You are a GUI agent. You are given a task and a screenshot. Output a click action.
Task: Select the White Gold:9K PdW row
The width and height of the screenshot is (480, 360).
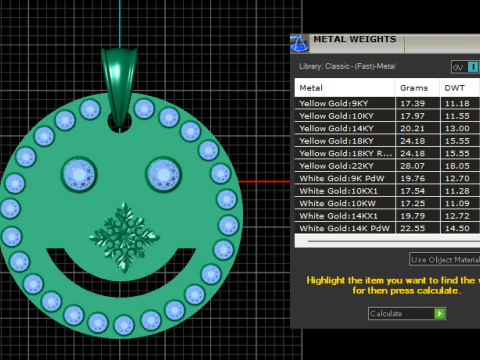point(387,178)
